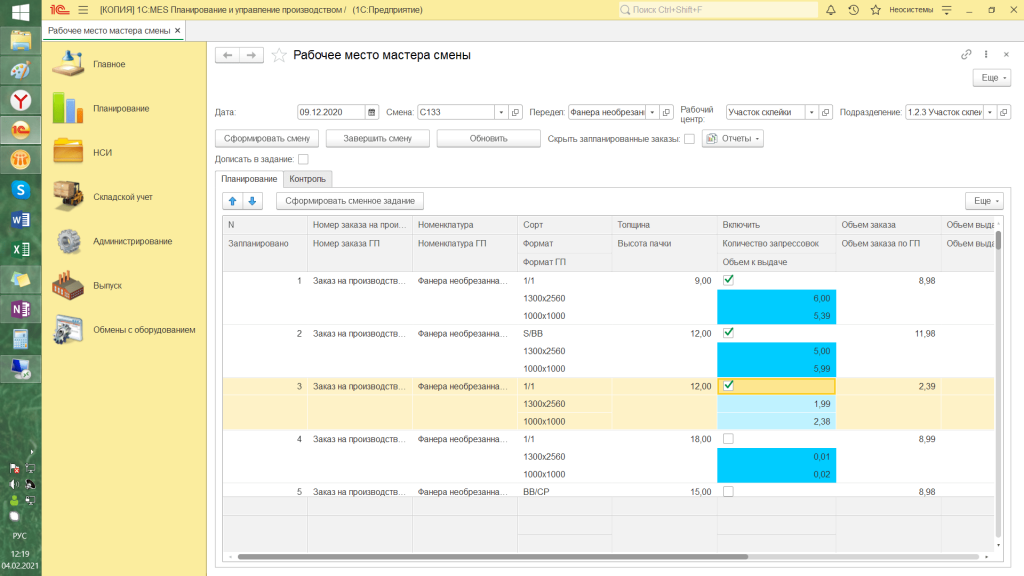Select Сорт cell BB/CP in row 5
The image size is (1024, 576).
pyautogui.click(x=565, y=492)
